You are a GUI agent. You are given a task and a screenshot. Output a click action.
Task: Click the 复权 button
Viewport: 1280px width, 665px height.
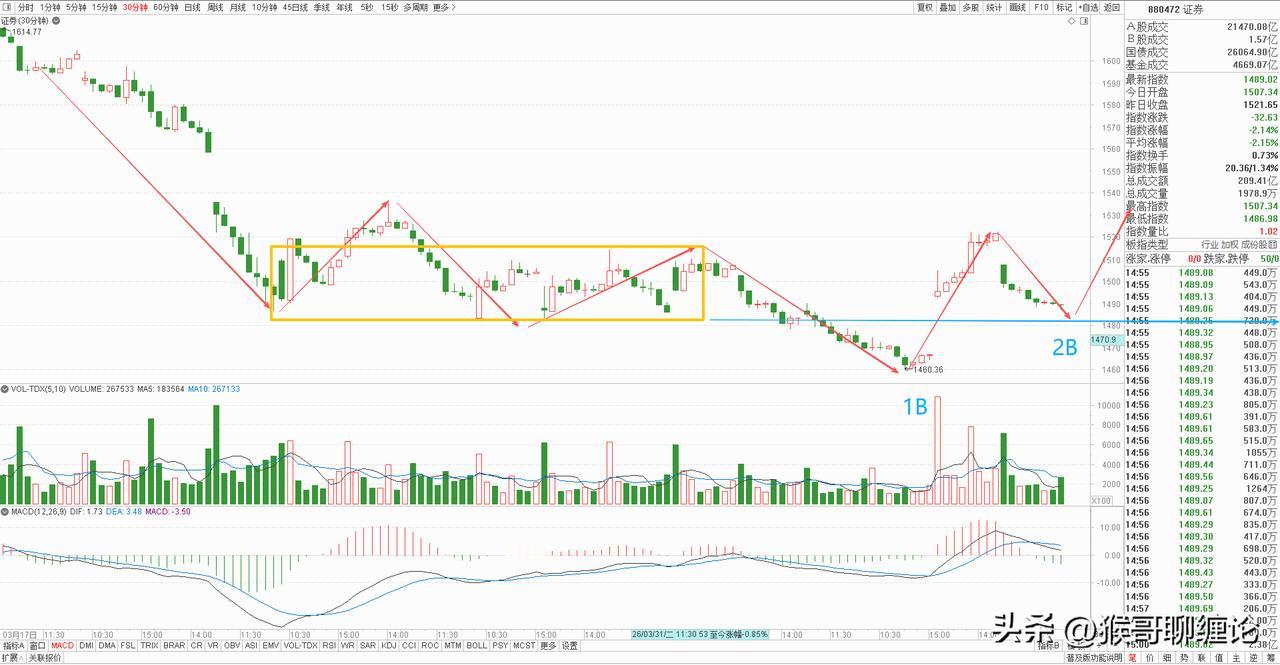[925, 7]
